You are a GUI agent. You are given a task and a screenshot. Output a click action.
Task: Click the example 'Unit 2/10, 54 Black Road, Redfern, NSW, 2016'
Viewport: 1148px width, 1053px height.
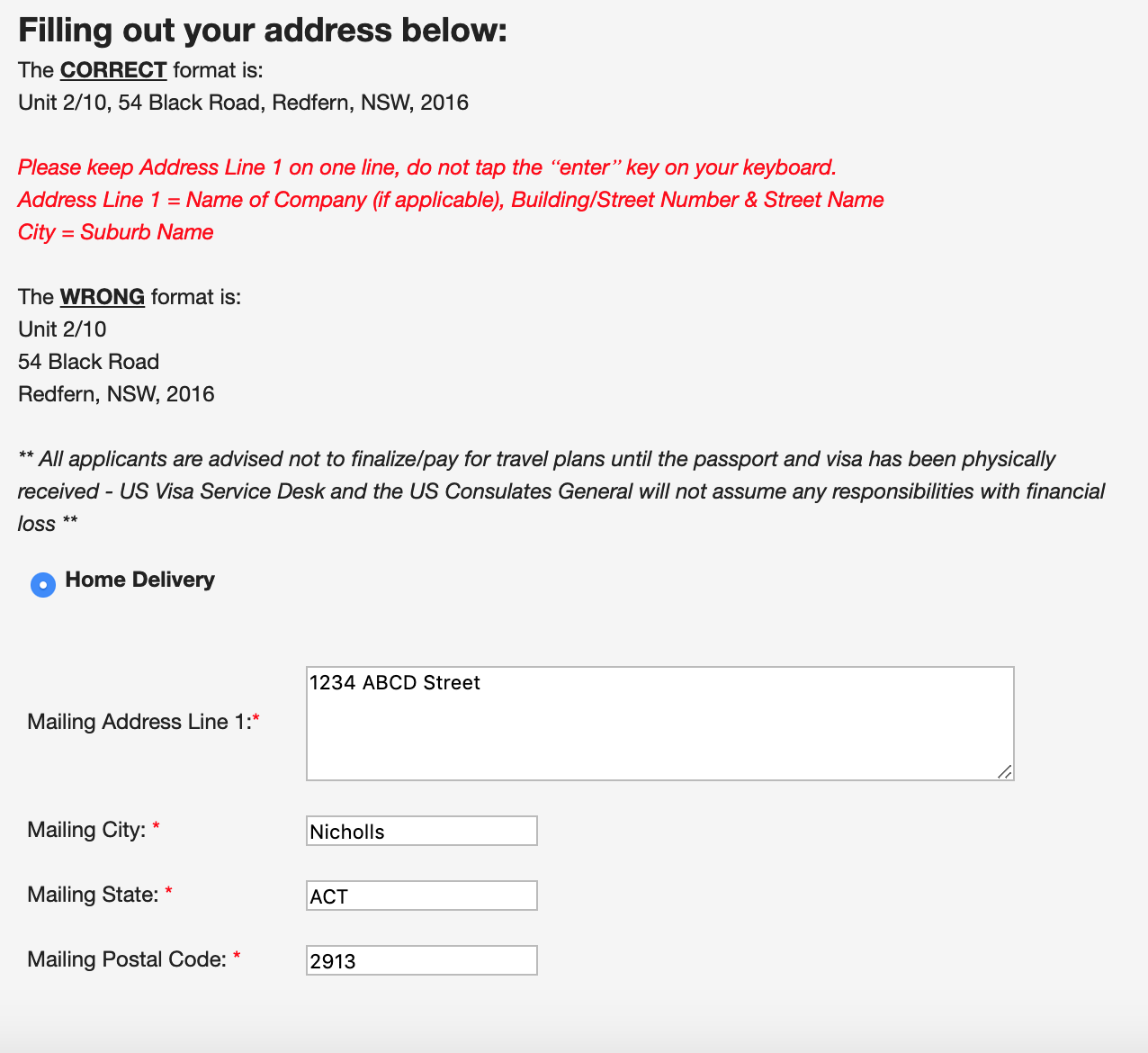pyautogui.click(x=243, y=103)
